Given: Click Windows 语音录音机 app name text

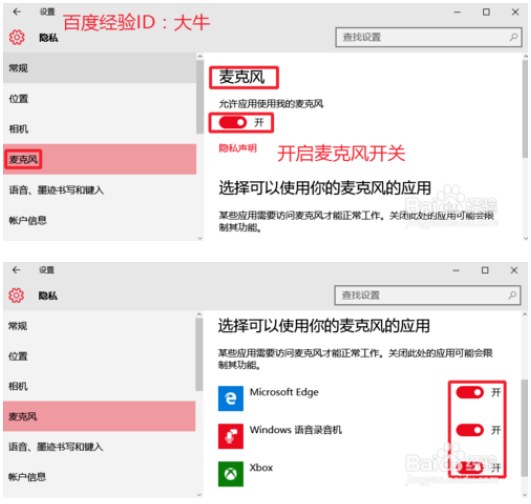Looking at the screenshot, I should coord(296,429).
